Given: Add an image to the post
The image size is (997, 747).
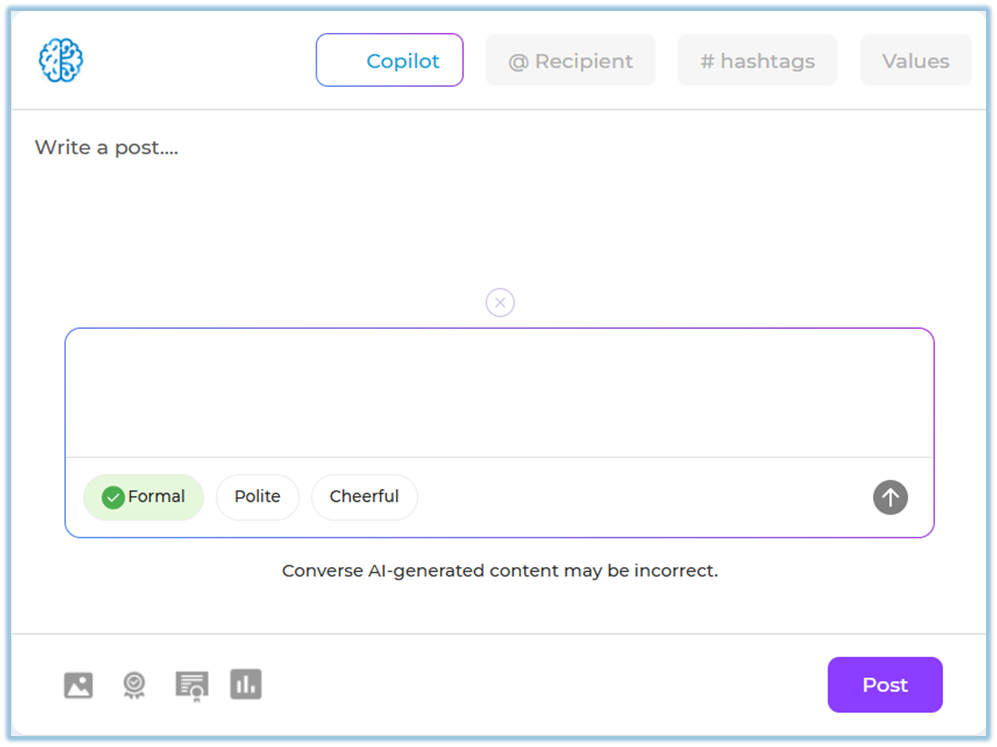Looking at the screenshot, I should (78, 685).
